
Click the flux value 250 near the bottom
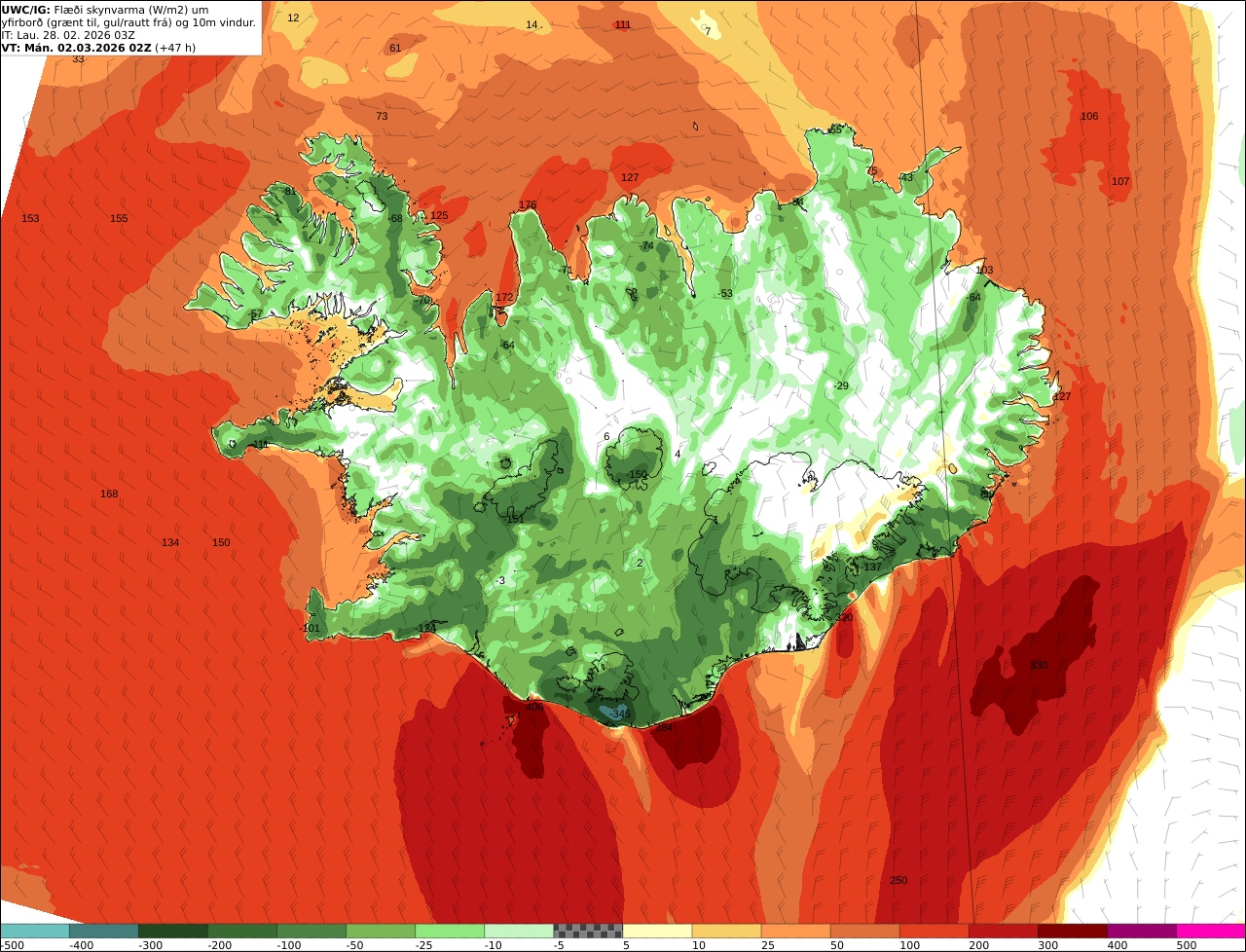[x=898, y=880]
